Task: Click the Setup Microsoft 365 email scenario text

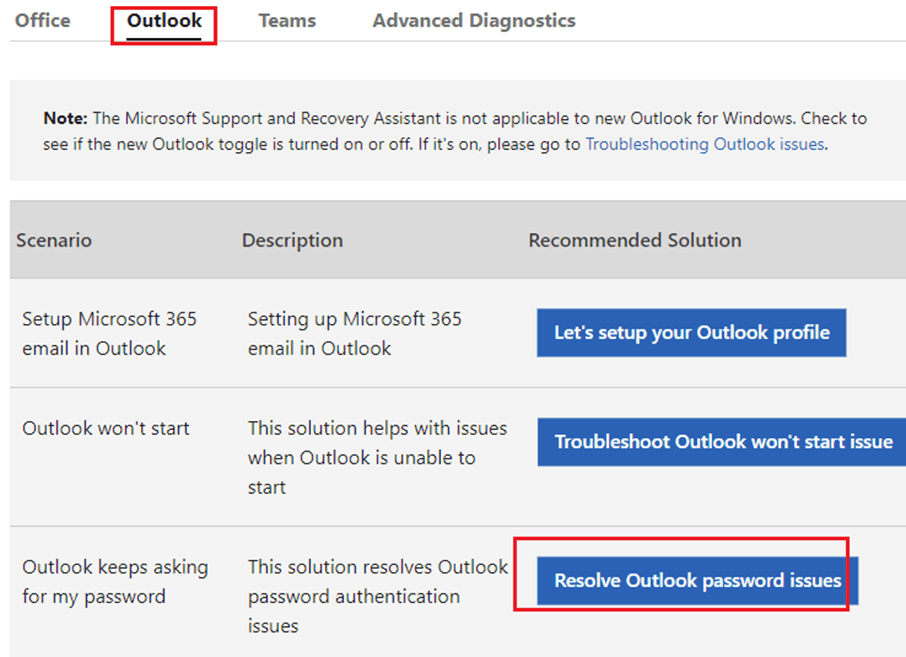Action: pos(108,333)
